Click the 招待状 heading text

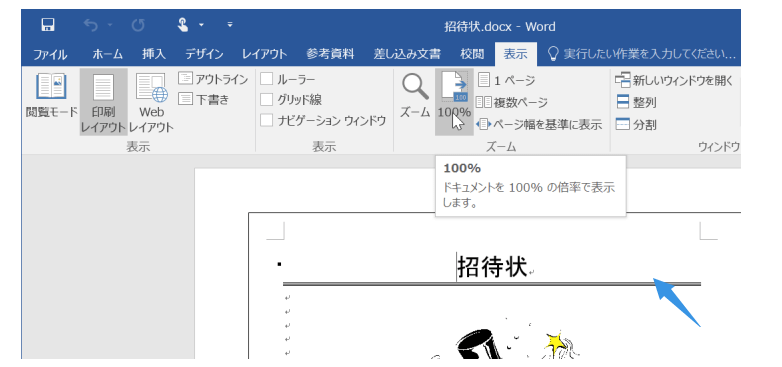(493, 267)
